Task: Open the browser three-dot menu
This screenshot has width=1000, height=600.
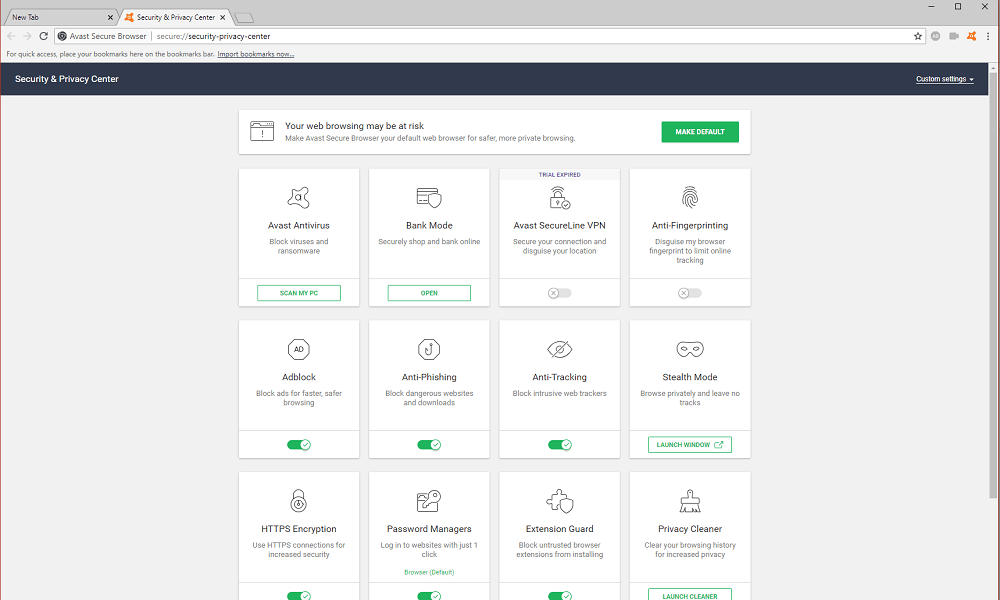Action: [x=988, y=36]
